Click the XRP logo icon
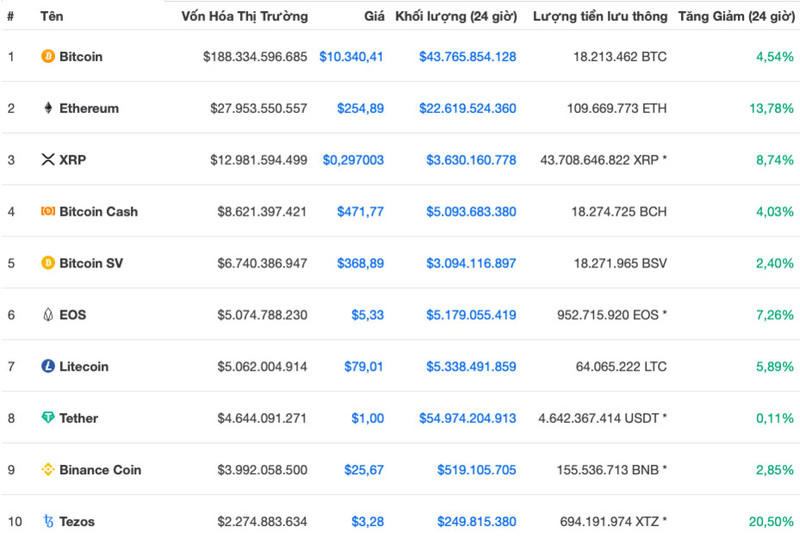This screenshot has height=539, width=800. 48,160
